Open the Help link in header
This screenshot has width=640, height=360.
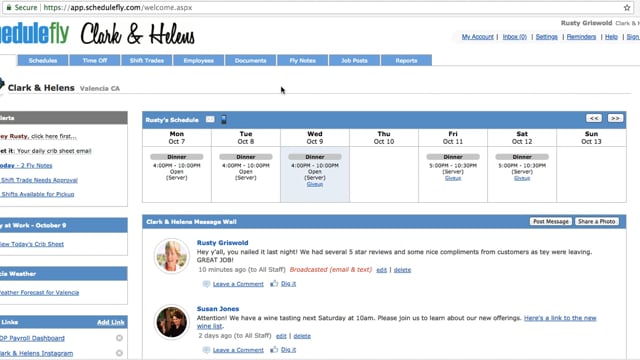tap(611, 37)
